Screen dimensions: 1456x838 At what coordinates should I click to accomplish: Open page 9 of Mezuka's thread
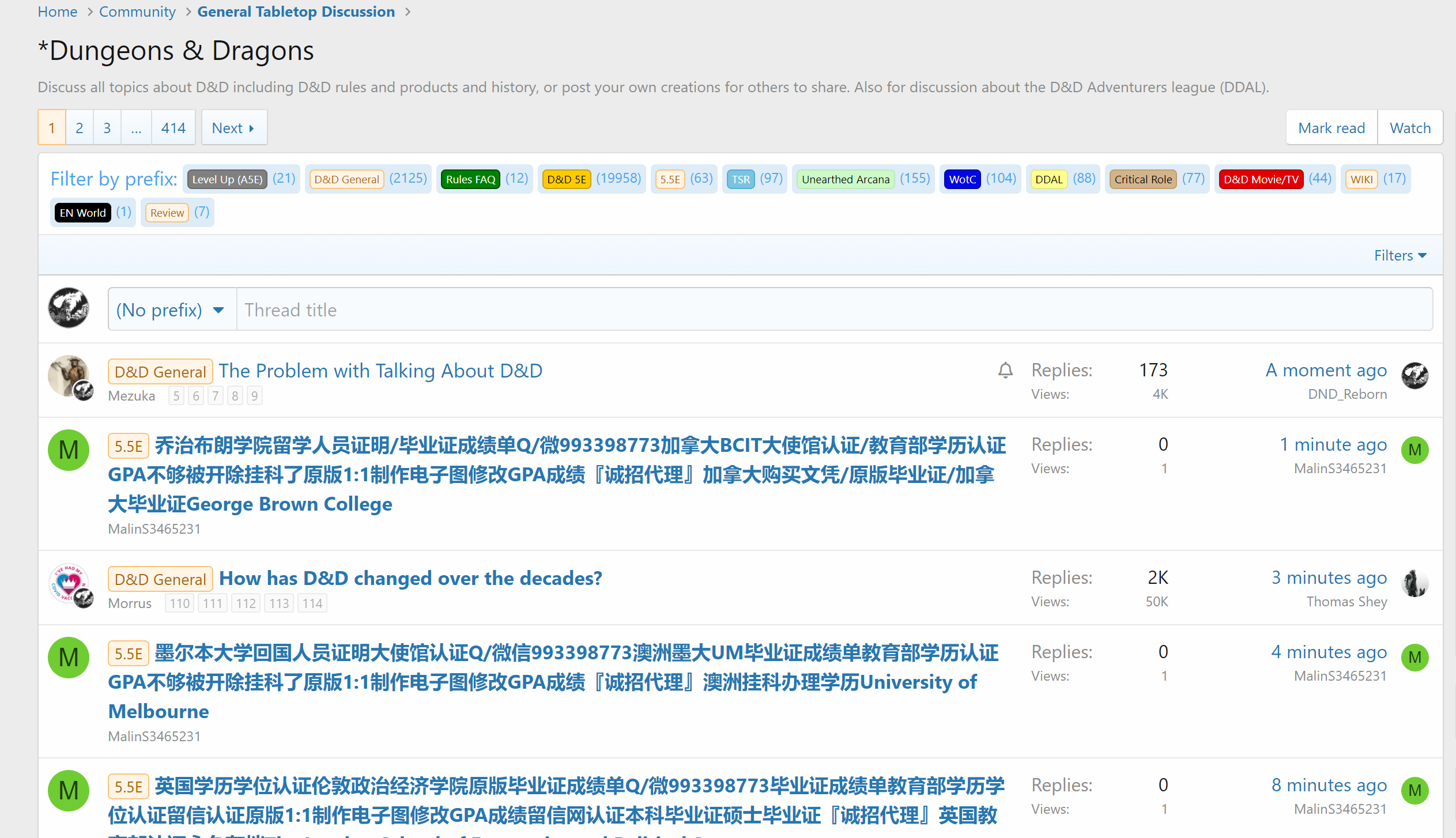click(x=254, y=396)
